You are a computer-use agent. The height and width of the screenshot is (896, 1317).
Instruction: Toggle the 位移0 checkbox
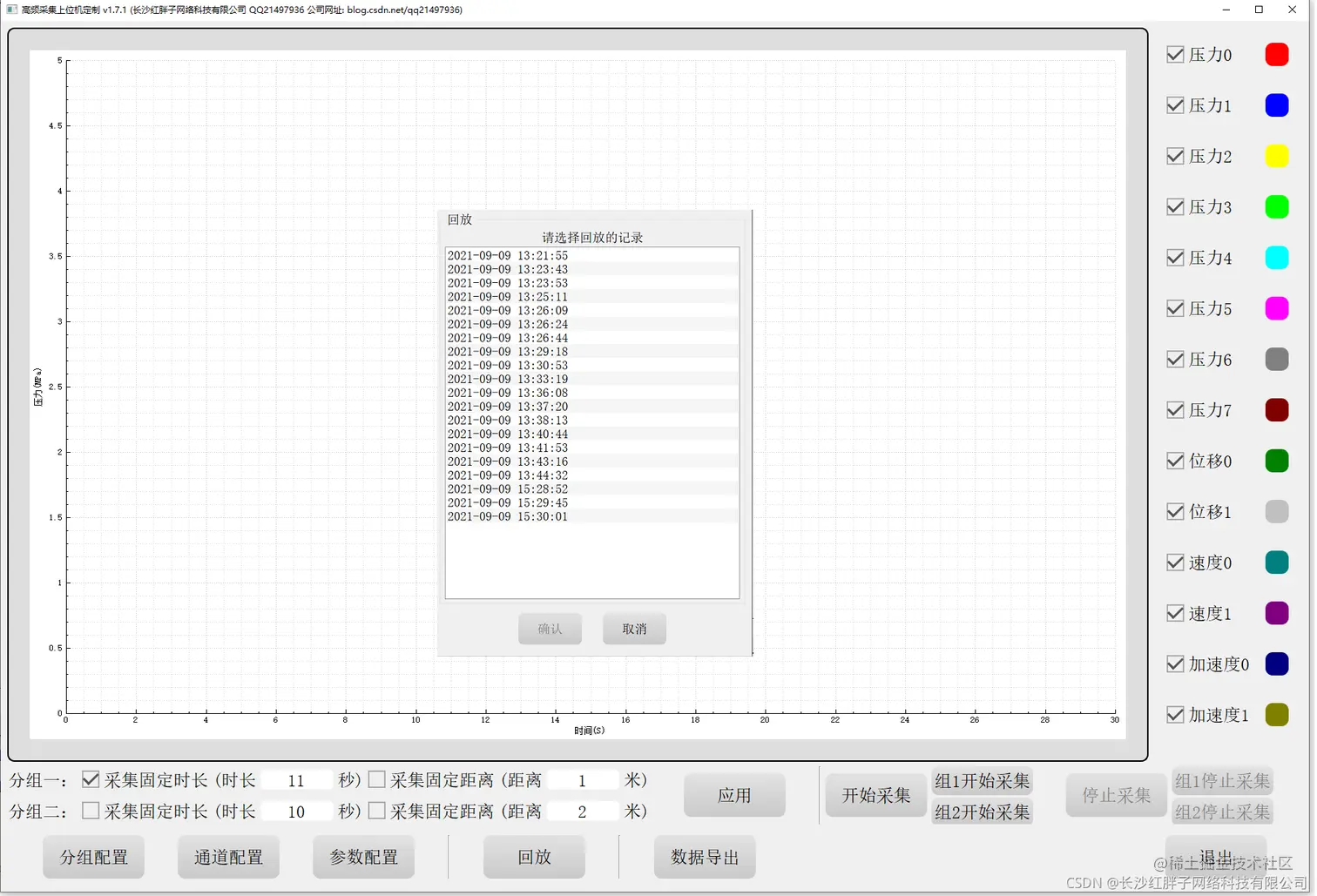click(x=1175, y=461)
